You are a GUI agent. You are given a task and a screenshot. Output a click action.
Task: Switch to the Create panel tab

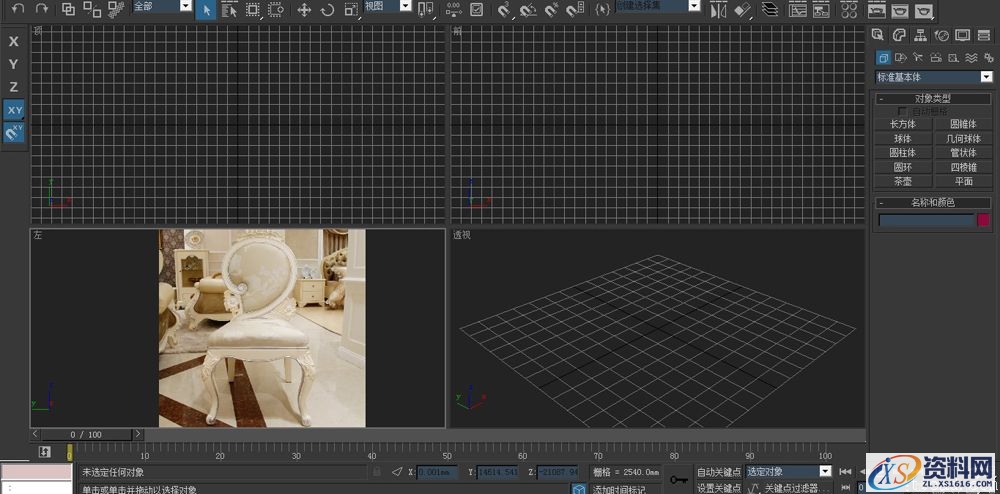(879, 35)
